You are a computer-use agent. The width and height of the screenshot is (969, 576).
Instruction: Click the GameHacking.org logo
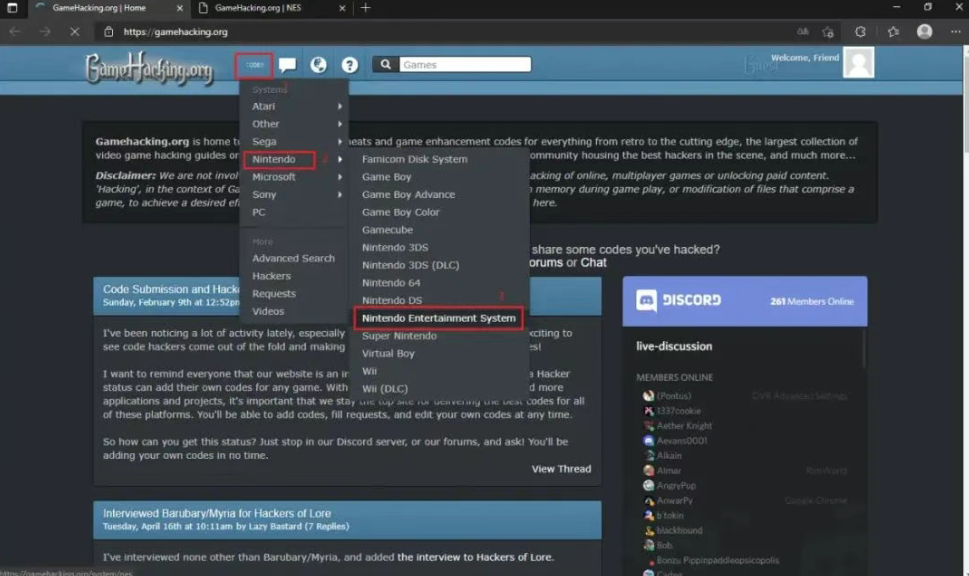click(149, 69)
